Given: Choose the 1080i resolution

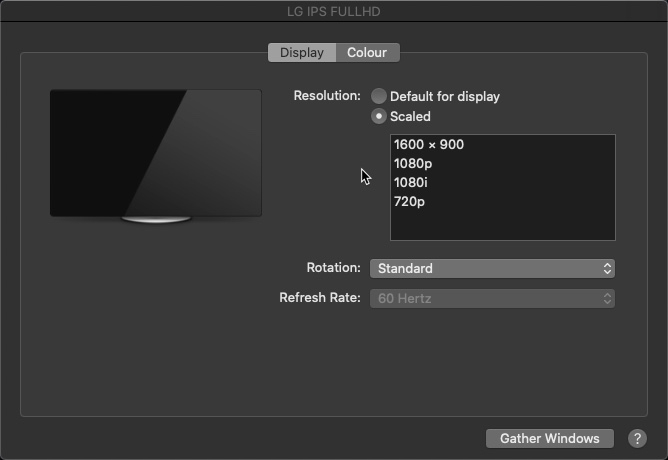Looking at the screenshot, I should pyautogui.click(x=503, y=182).
